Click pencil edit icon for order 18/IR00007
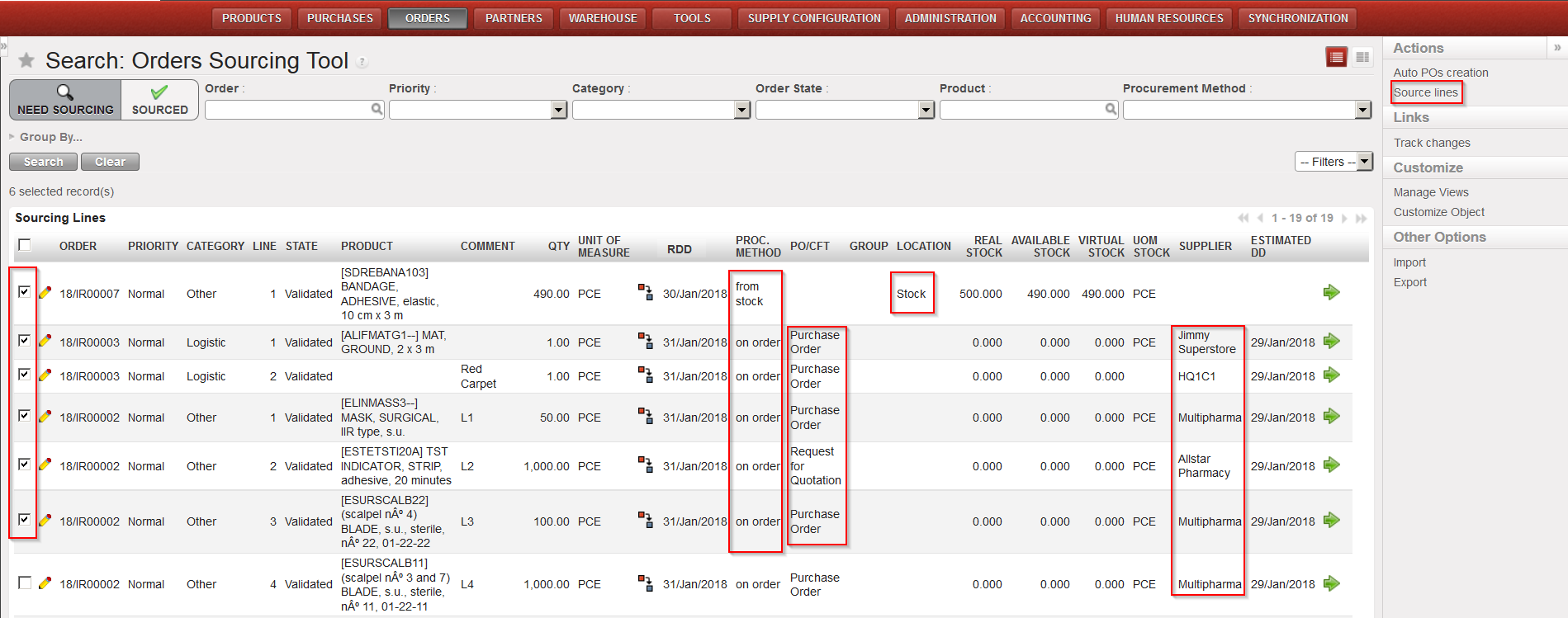 pyautogui.click(x=45, y=293)
